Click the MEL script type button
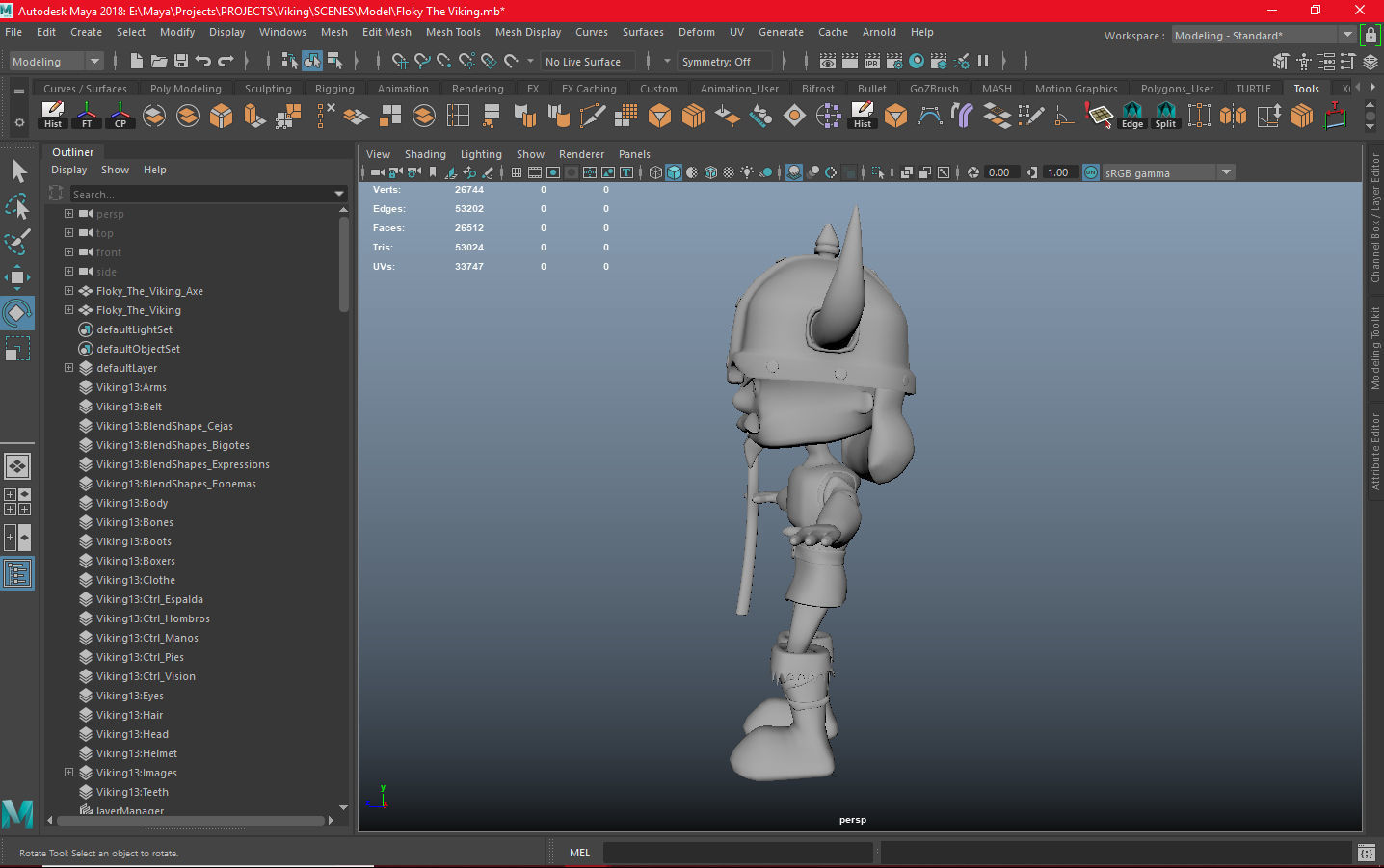This screenshot has width=1384, height=868. (x=579, y=853)
